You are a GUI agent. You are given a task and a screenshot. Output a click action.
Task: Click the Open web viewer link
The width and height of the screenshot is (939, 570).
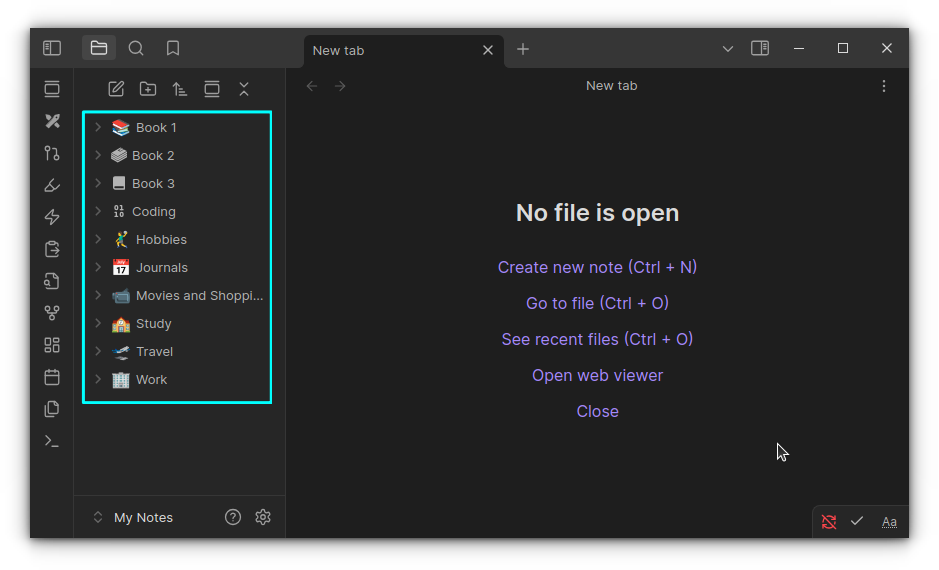pos(597,375)
